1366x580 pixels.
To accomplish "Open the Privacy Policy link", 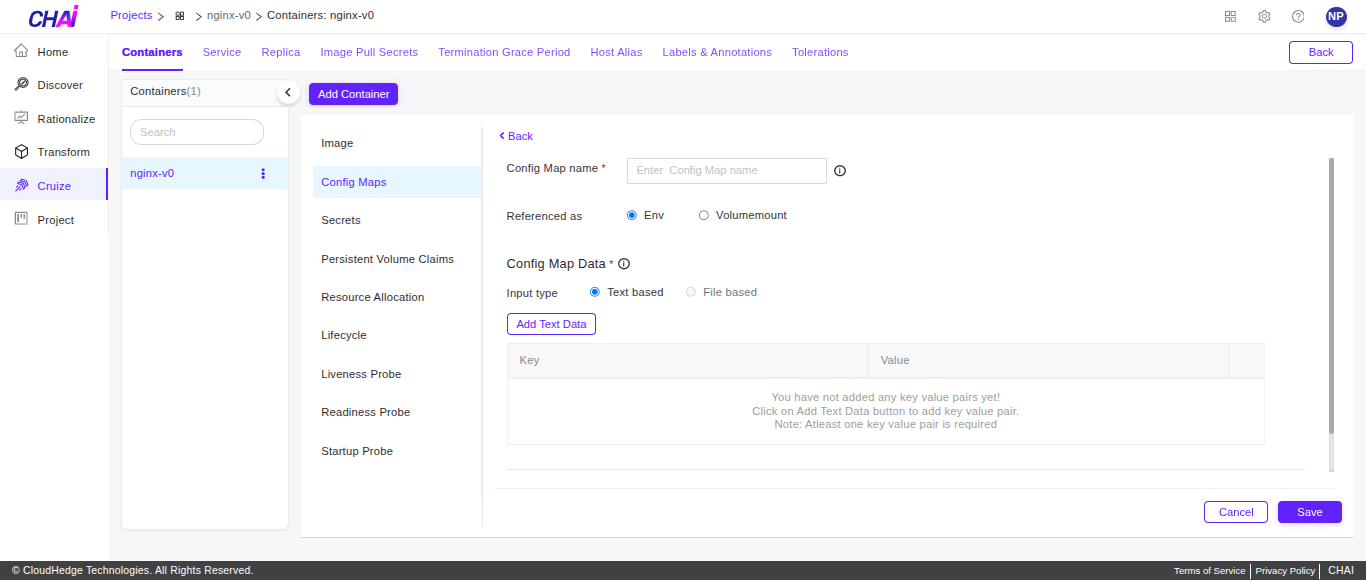I will coord(1284,570).
